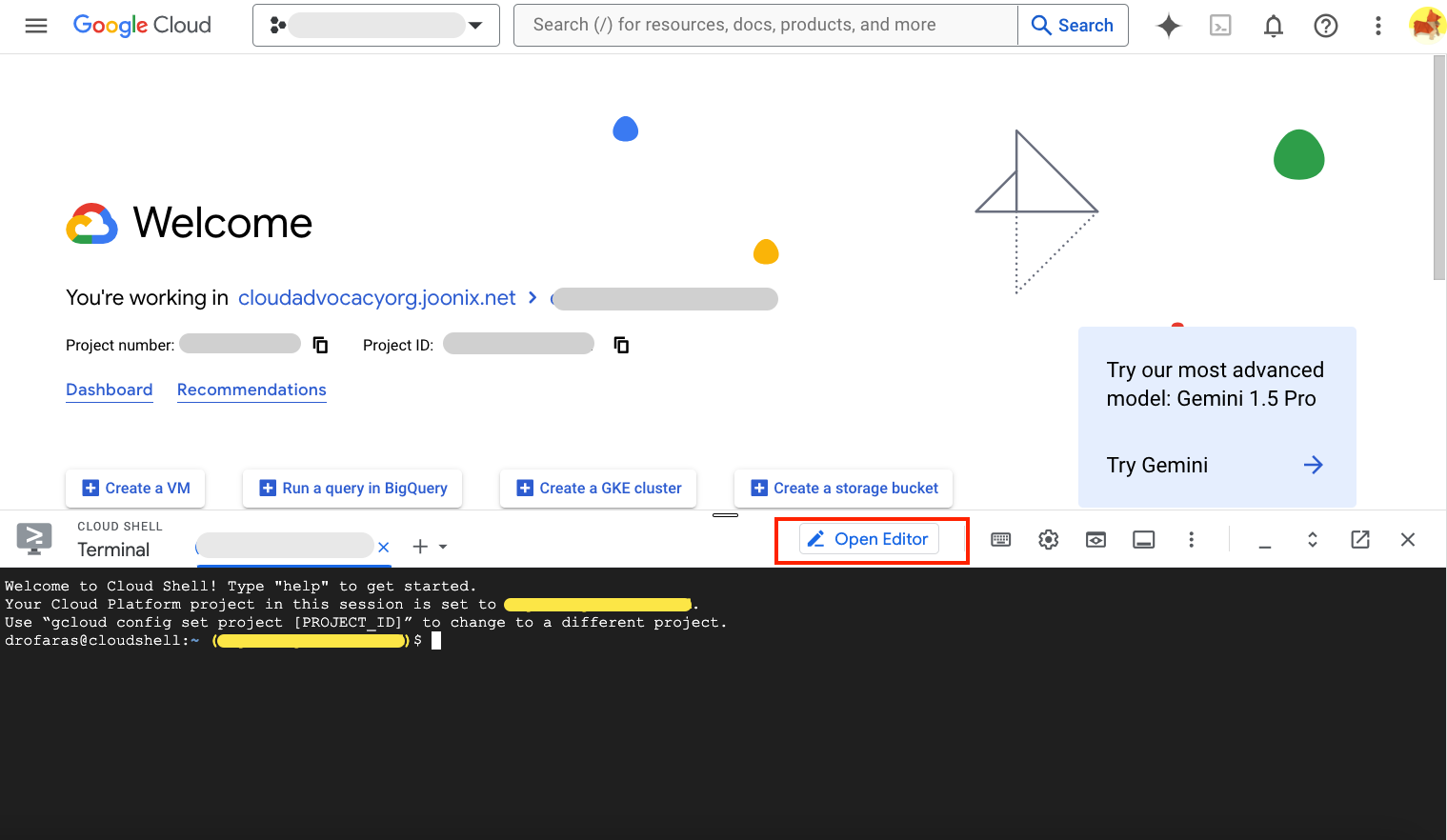1447x840 pixels.
Task: Follow the Try Gemini link
Action: tap(1157, 465)
